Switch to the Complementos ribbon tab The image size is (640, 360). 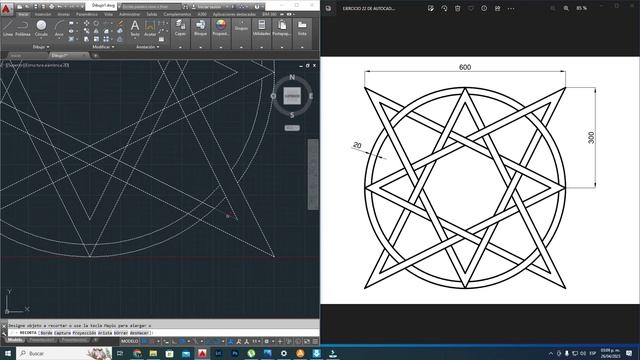177,14
